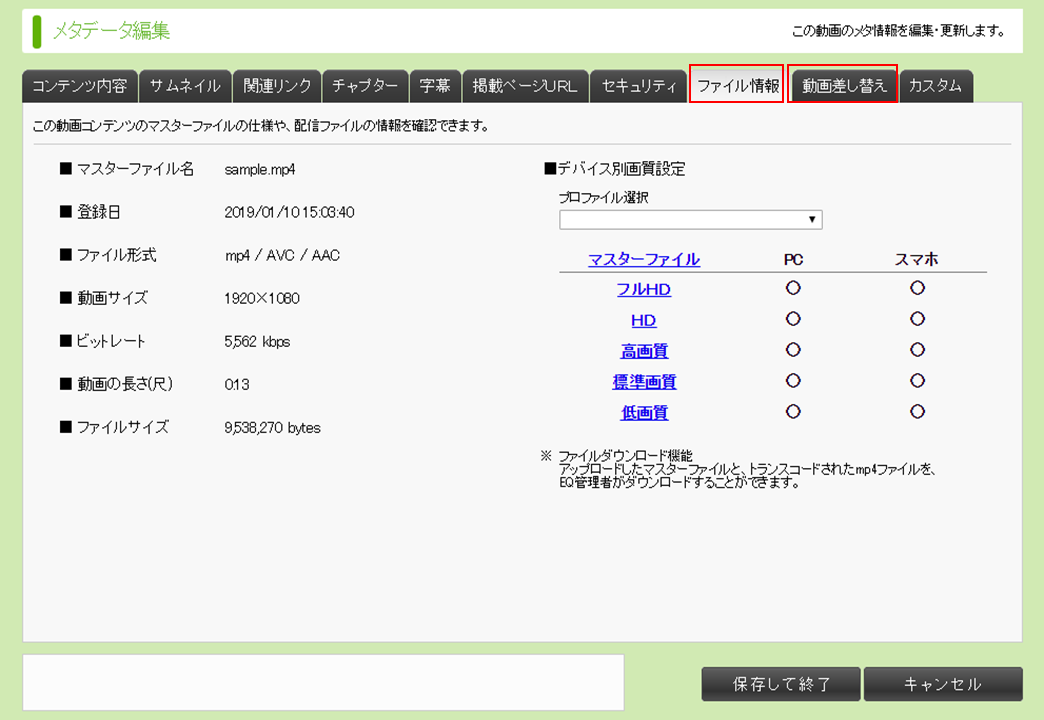Open the カスタム tab
Screen dimensions: 1044x720
click(x=935, y=87)
